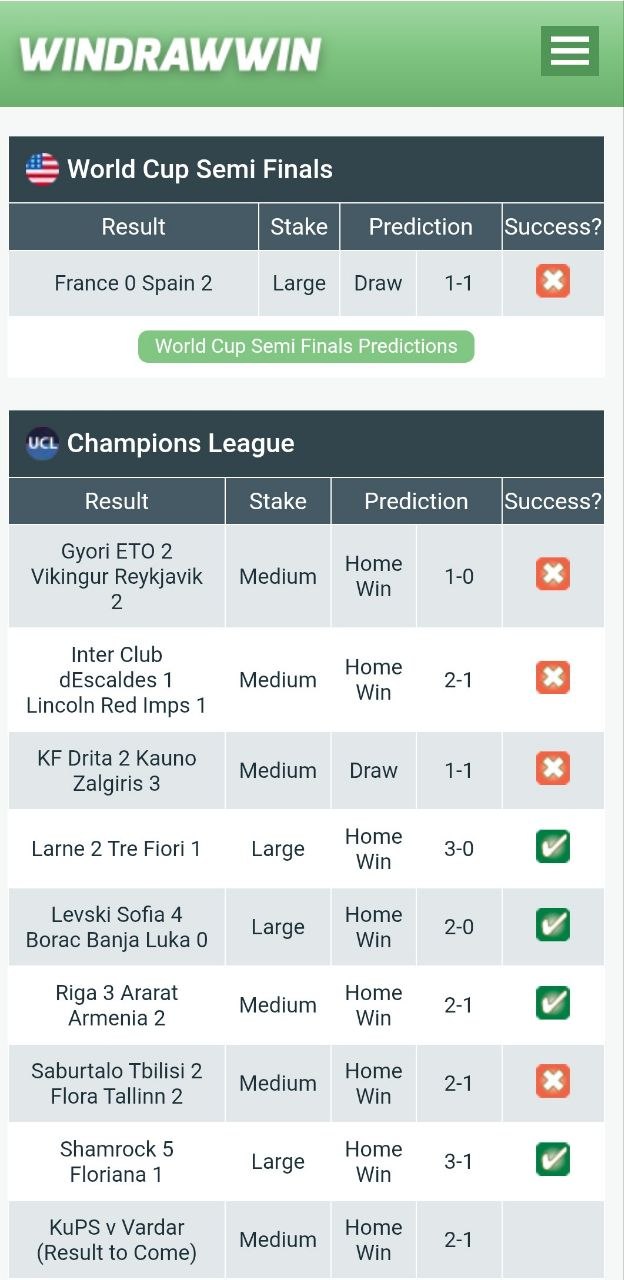
Task: Click red cross for Saburtalo Tbilisi row
Action: 553,1081
